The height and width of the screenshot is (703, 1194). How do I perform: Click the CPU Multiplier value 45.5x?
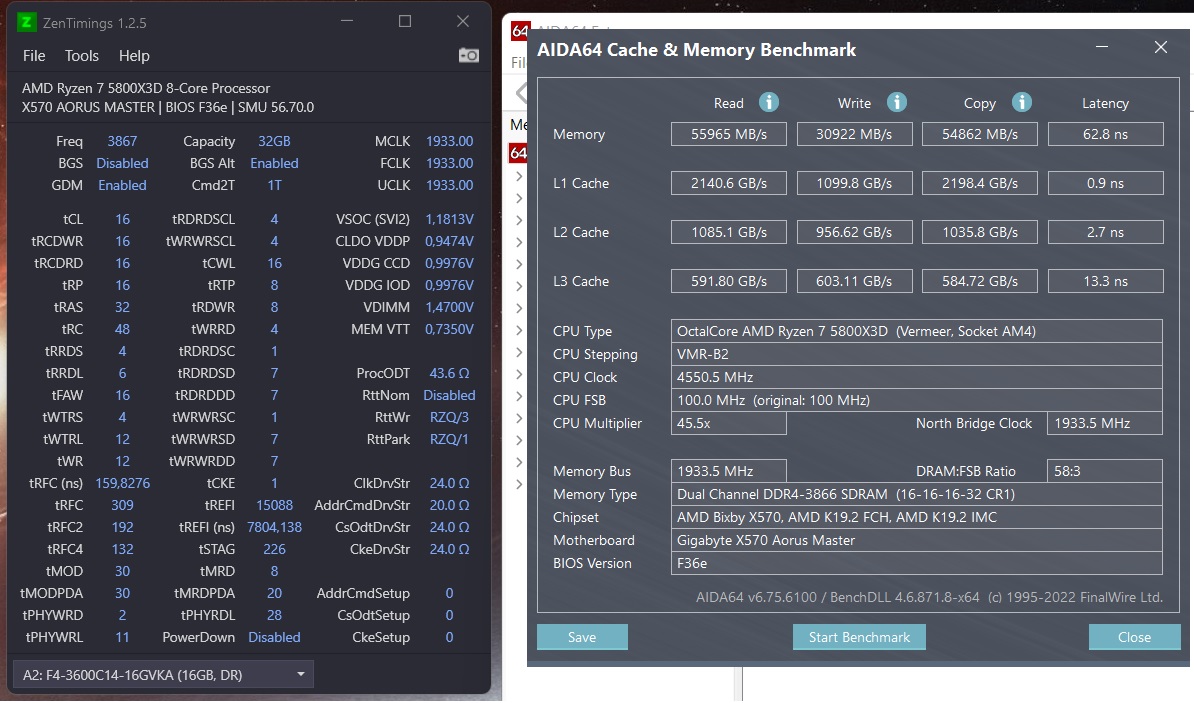729,423
